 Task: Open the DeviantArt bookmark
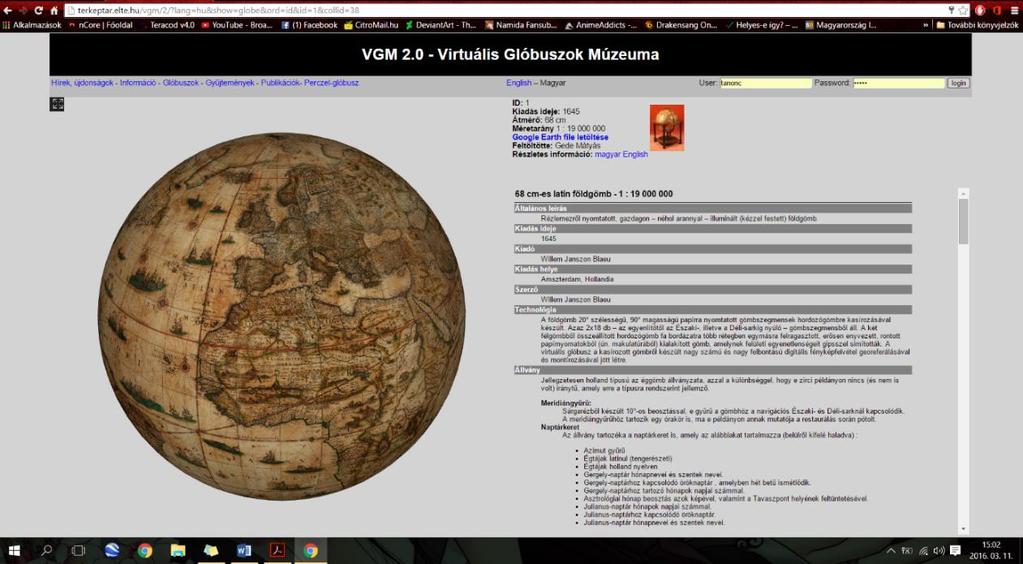pos(441,25)
